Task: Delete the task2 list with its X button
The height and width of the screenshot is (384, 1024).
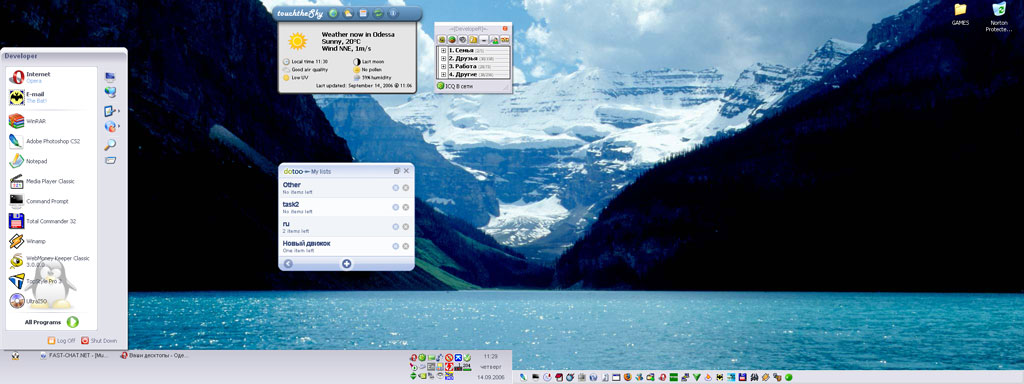Action: [406, 207]
